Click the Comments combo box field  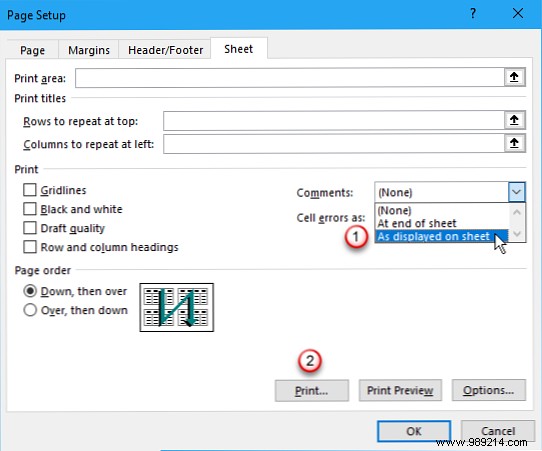click(441, 192)
